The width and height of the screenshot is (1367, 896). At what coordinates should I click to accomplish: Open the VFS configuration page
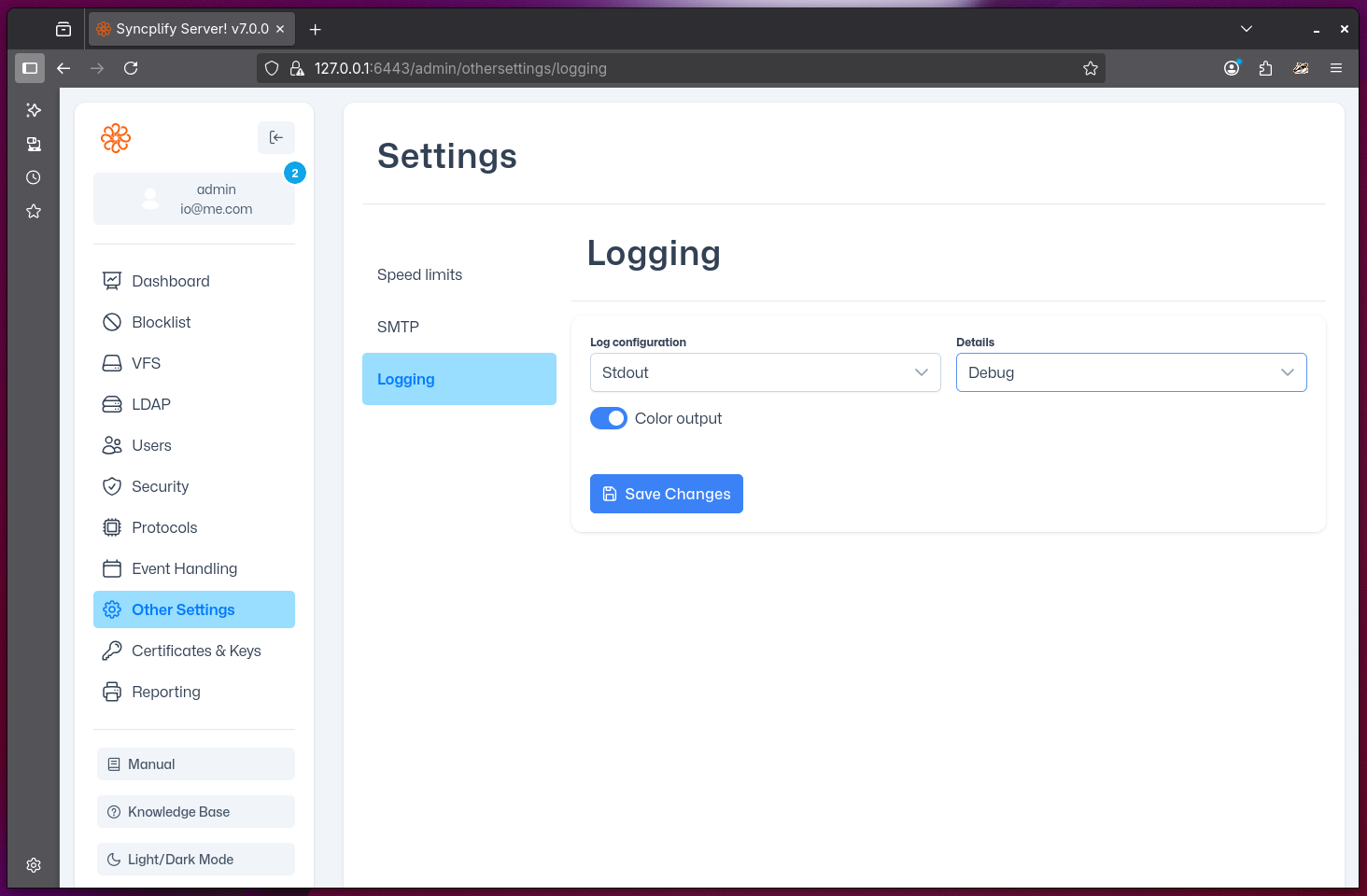click(x=147, y=363)
